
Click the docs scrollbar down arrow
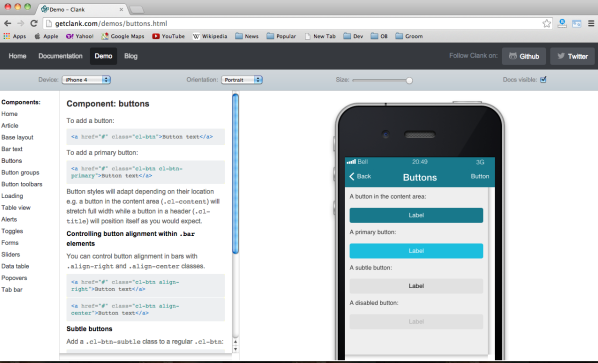tap(236, 349)
